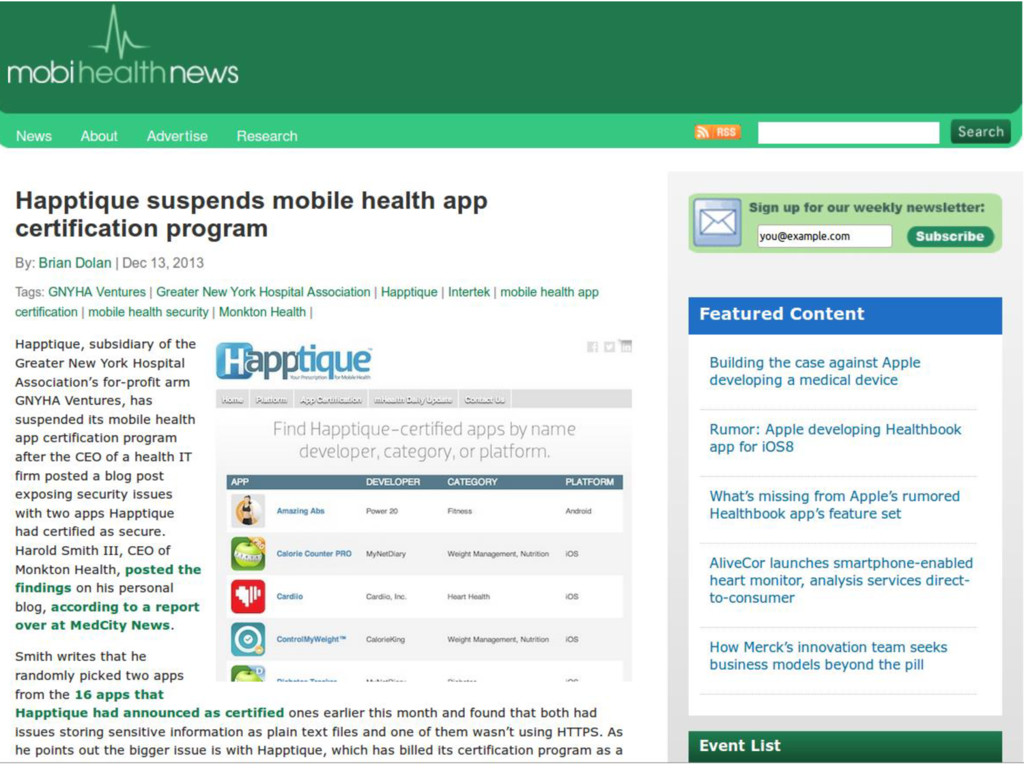
Task: Open 'How Merck's innovation team' article
Action: point(828,656)
